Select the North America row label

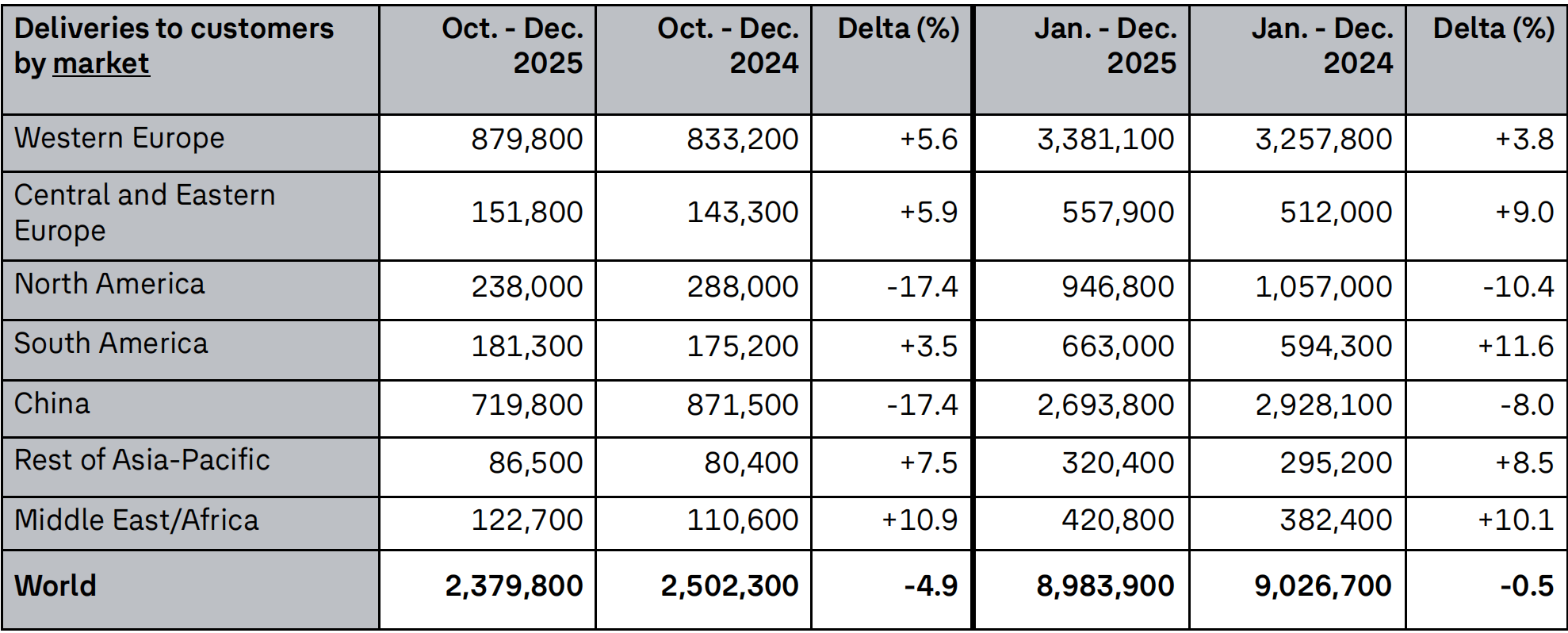(109, 284)
